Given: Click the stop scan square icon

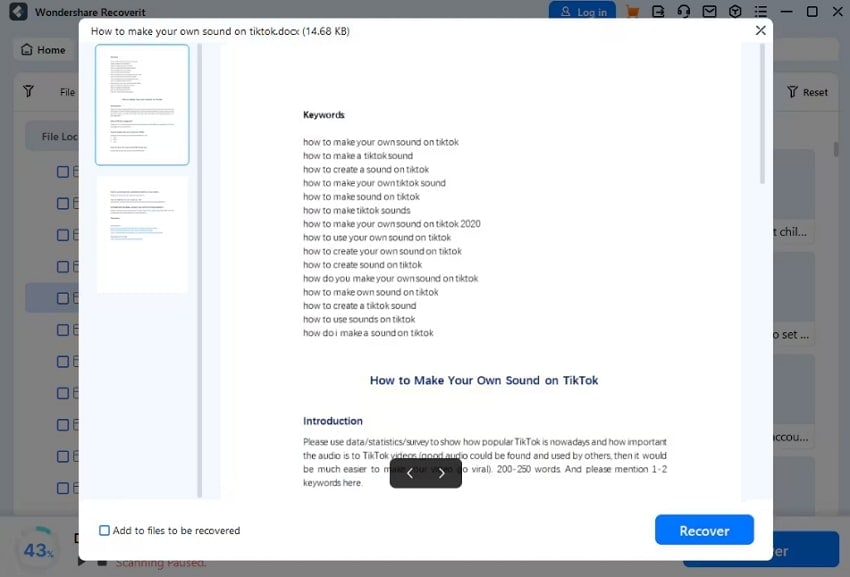Looking at the screenshot, I should [102, 563].
